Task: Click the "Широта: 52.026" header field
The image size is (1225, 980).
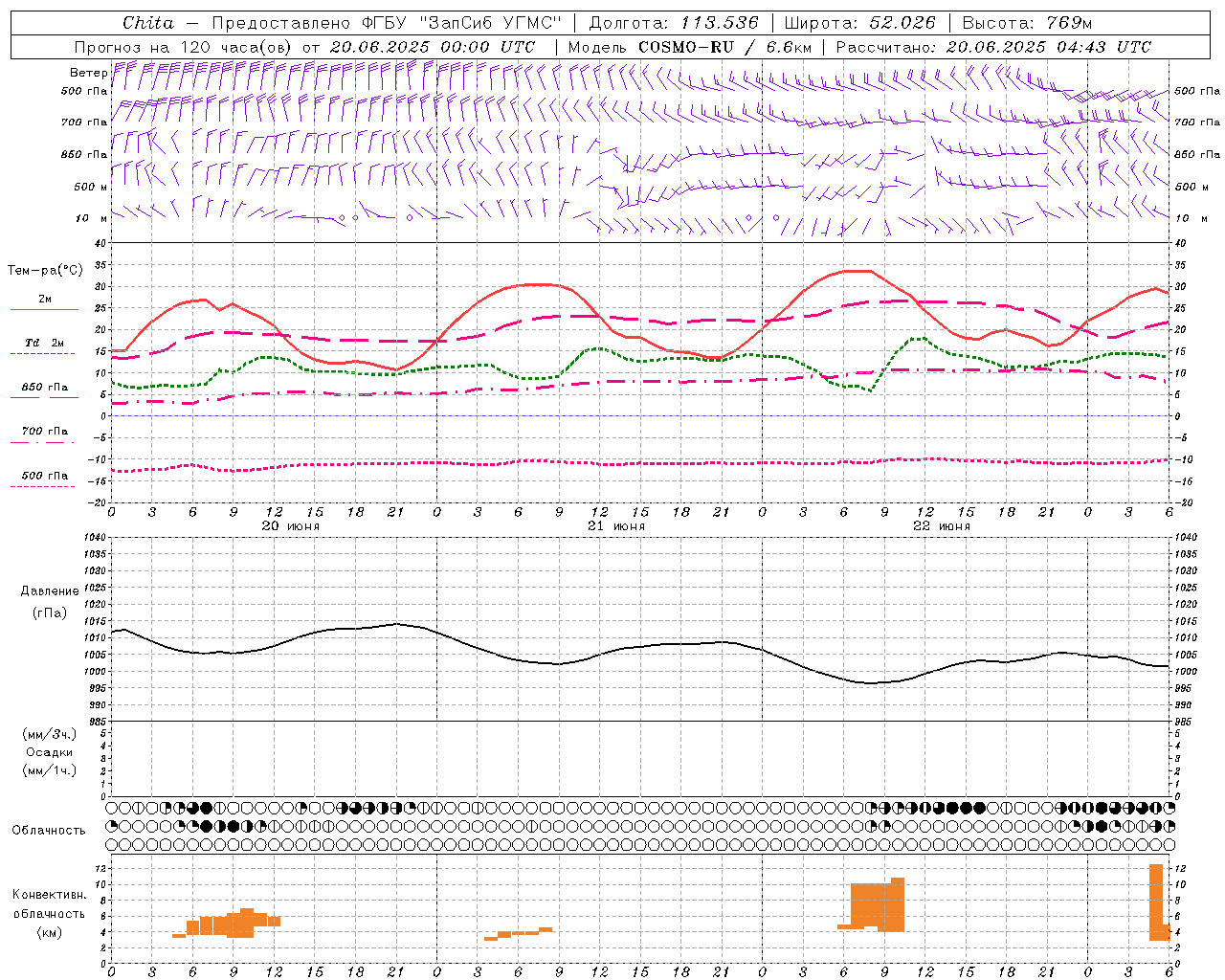Action: tap(859, 23)
